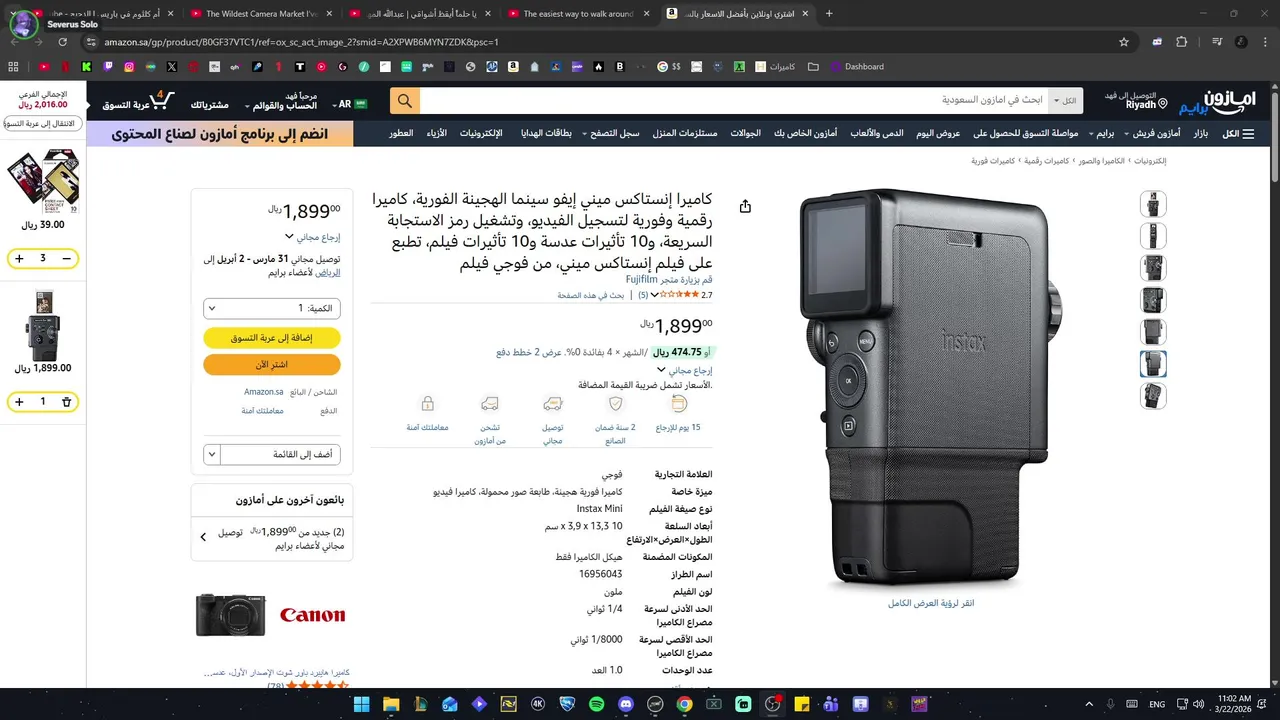This screenshot has width=1280, height=720.
Task: Click the 2 year warranty shield icon
Action: [616, 404]
